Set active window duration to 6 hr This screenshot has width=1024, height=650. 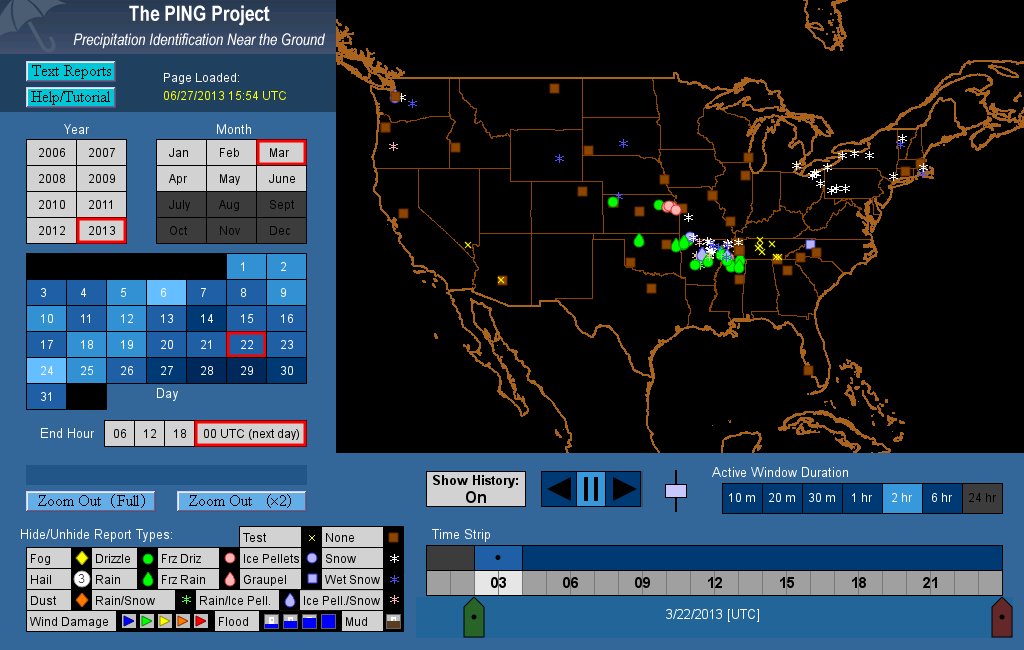(x=942, y=498)
